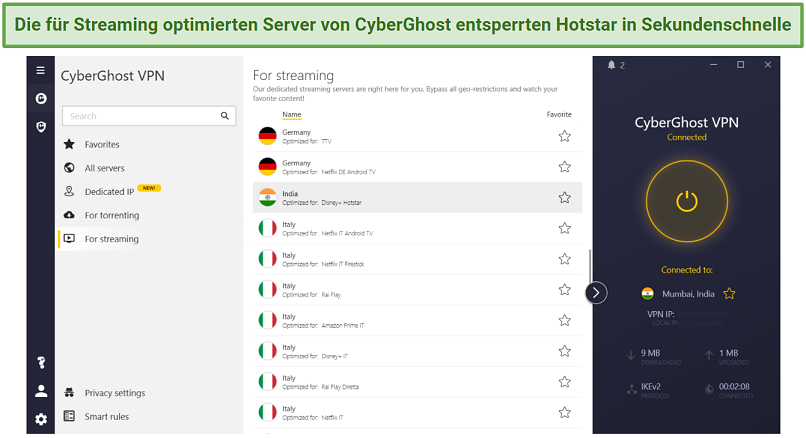This screenshot has width=806, height=438.
Task: Click the NEW! badge next to Dedicated IP
Action: point(149,188)
